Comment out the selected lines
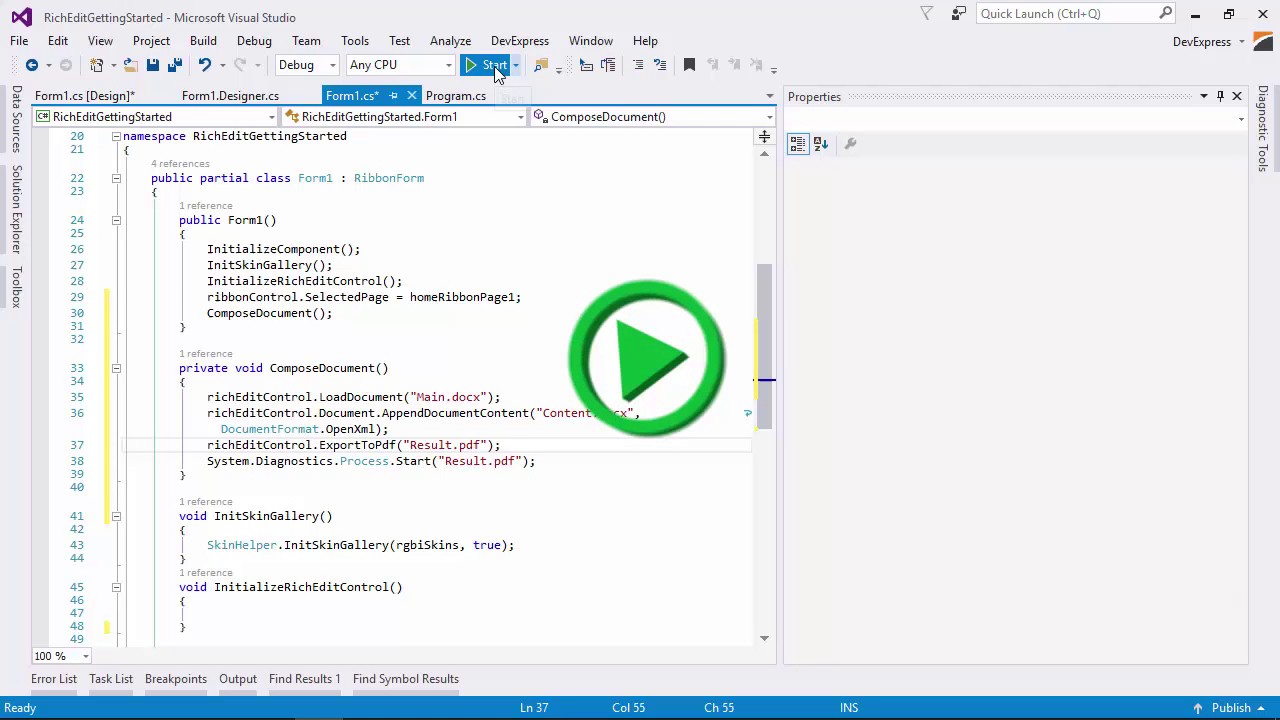This screenshot has width=1280, height=720. (638, 65)
